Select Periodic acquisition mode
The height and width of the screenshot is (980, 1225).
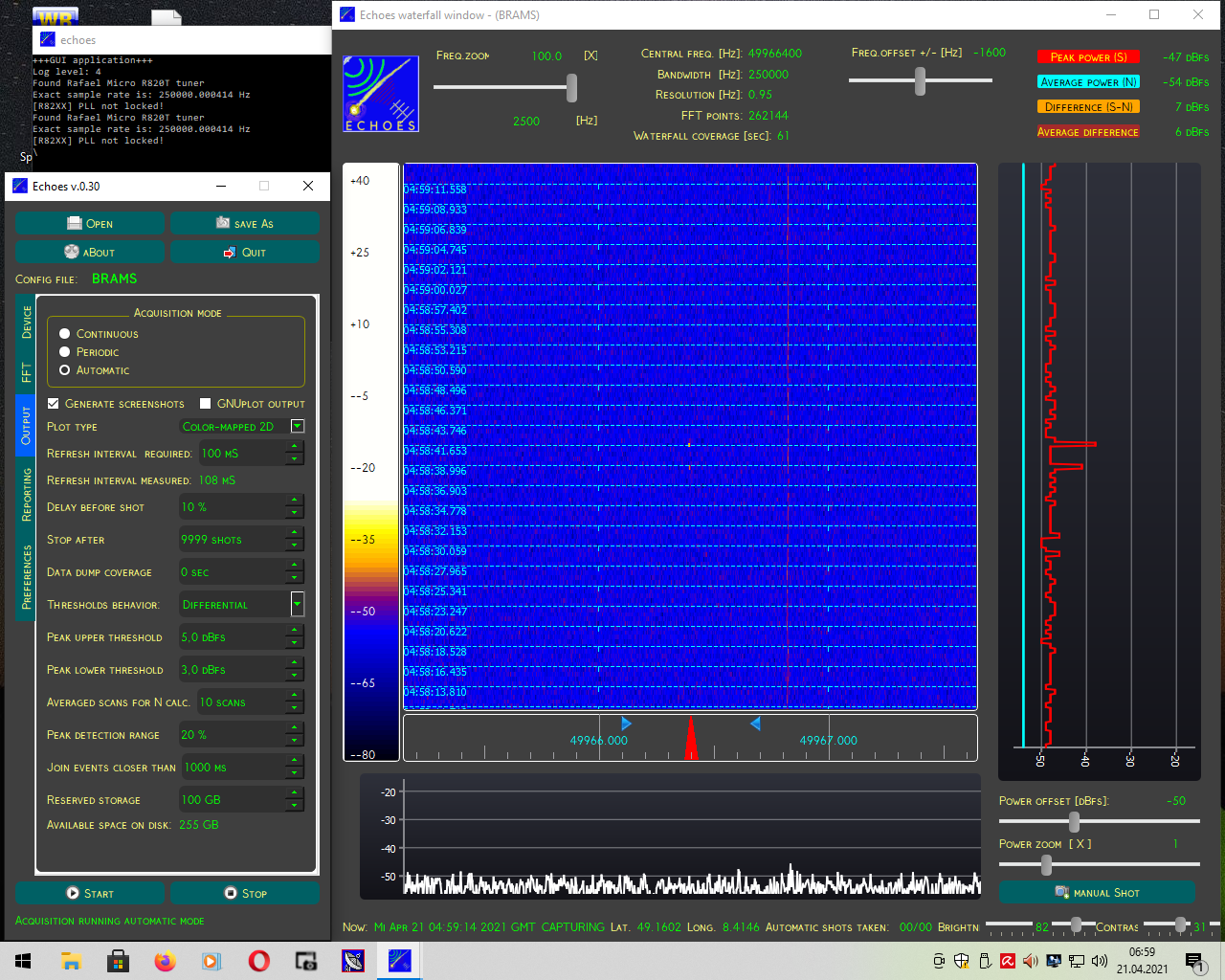pyautogui.click(x=65, y=351)
